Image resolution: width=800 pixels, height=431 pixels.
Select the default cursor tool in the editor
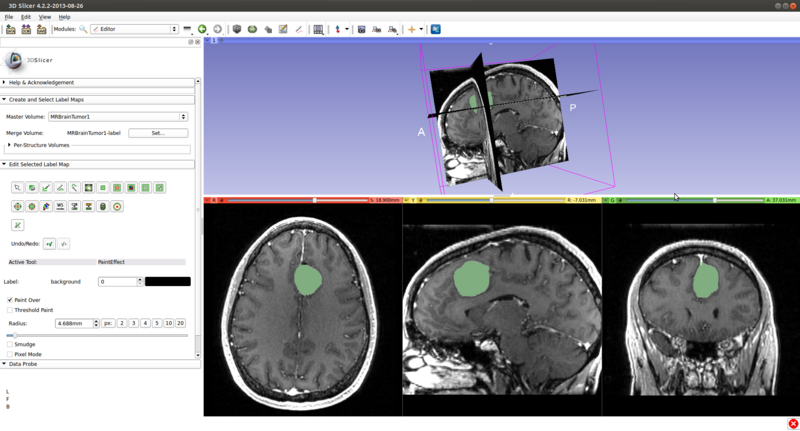click(x=17, y=188)
